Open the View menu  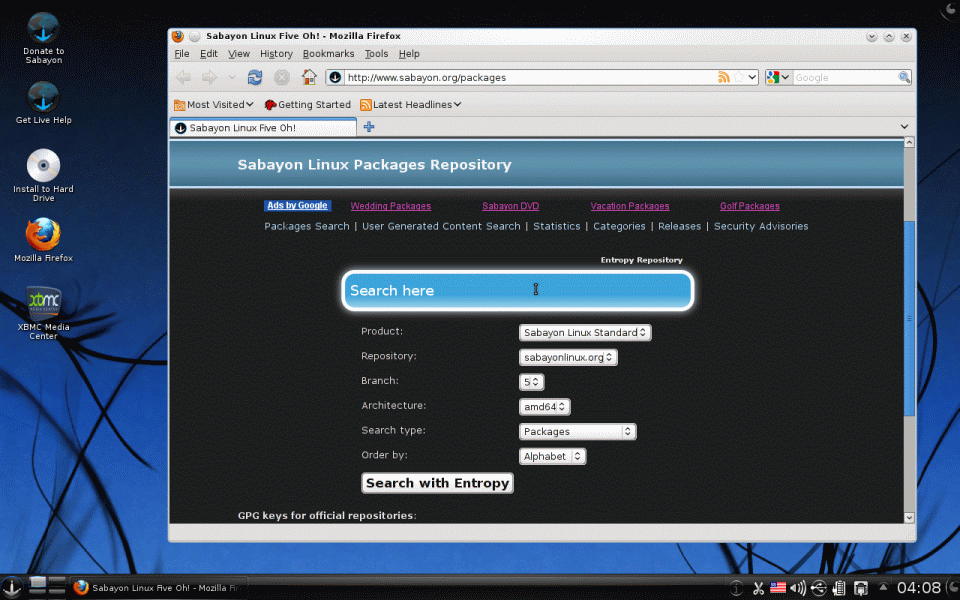pos(239,54)
